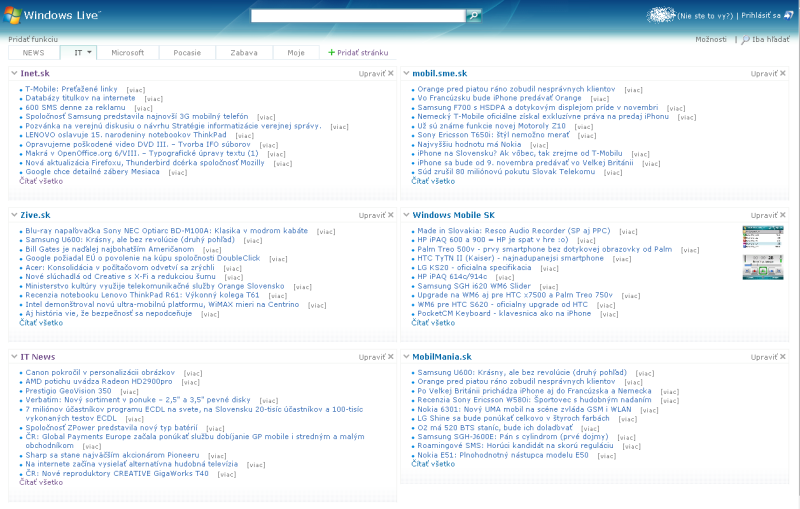Click Upraviť in Windows Mobile SK module
800x509 pixels.
[764, 215]
